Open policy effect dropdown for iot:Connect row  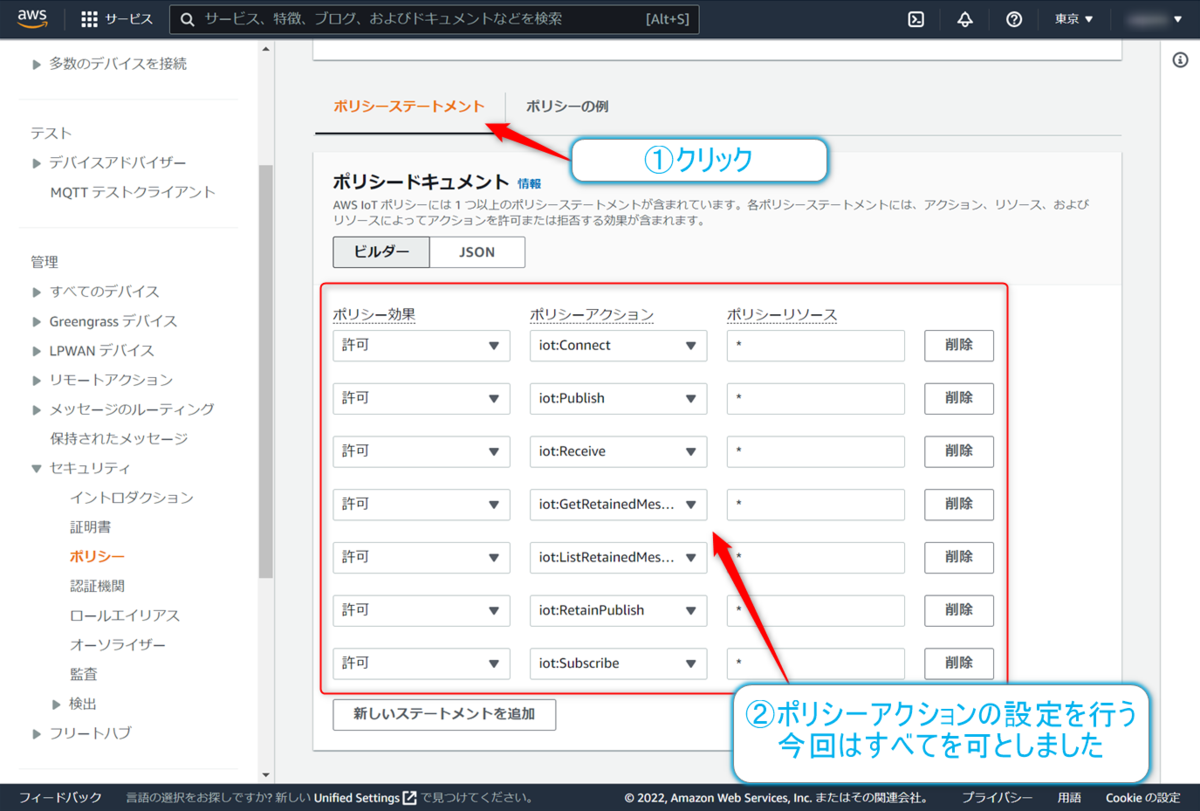point(421,345)
